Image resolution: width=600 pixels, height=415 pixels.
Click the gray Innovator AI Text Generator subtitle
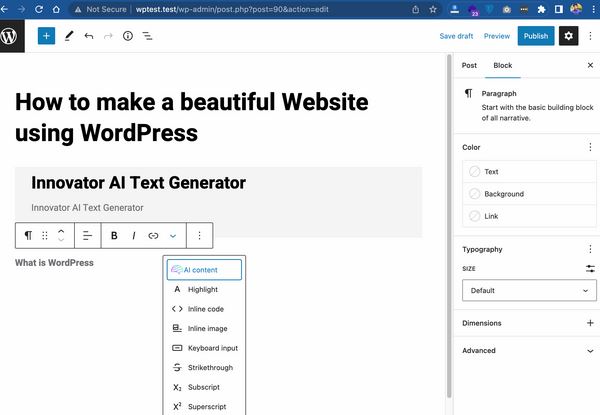87,208
